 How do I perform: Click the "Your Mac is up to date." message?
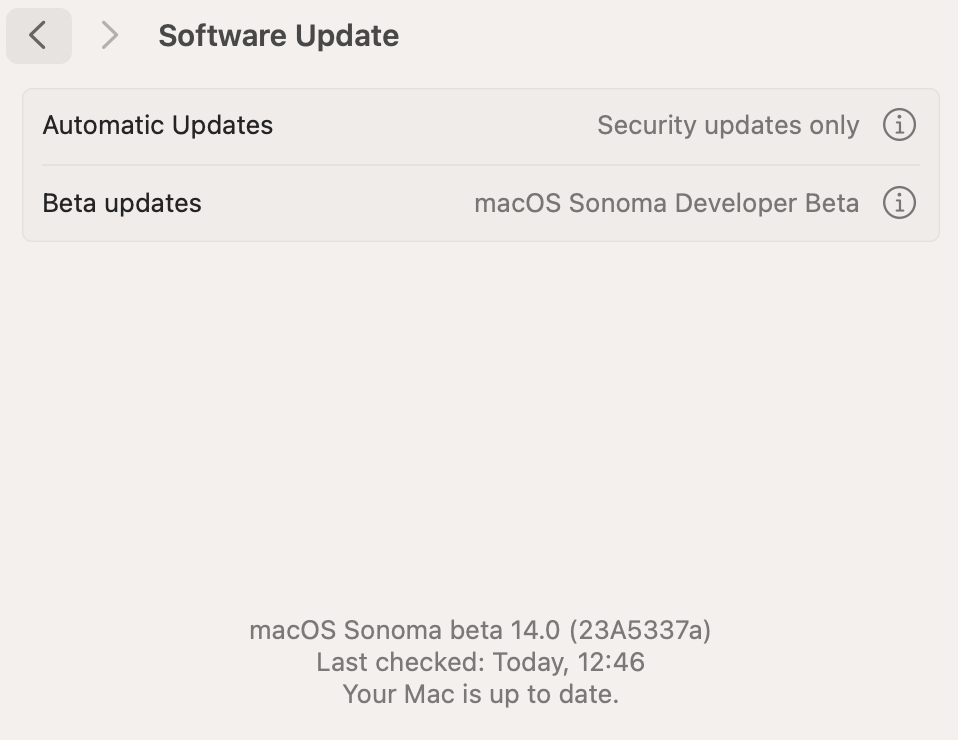pos(480,694)
